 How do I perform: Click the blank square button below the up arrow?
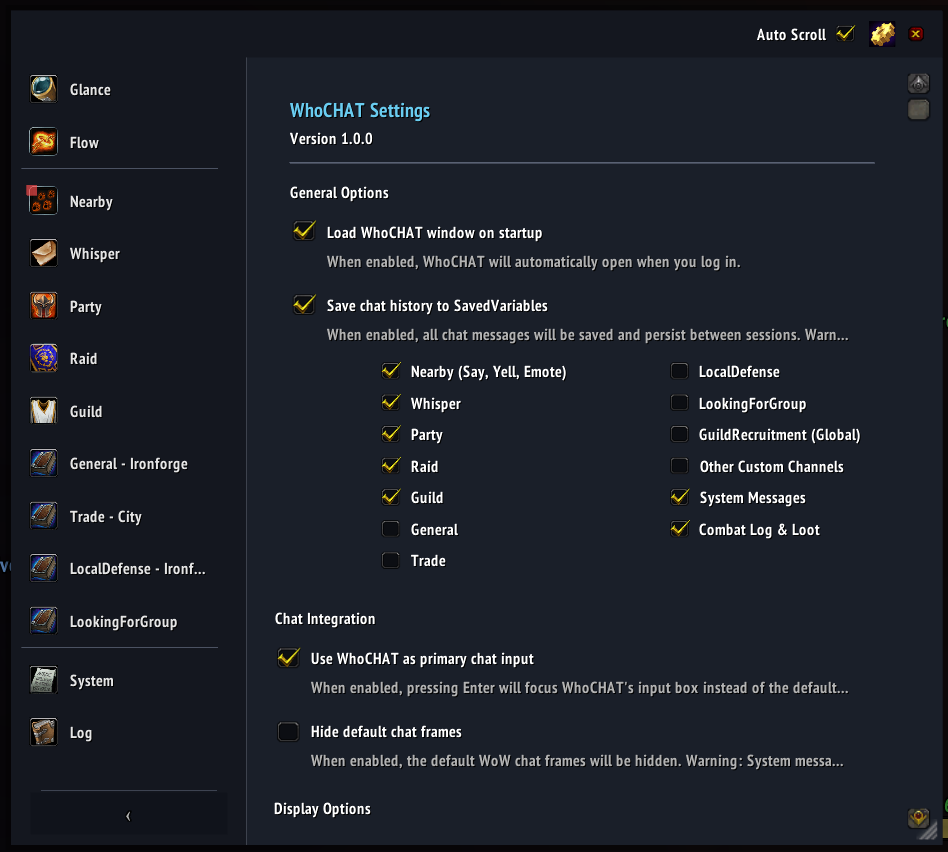[x=918, y=110]
